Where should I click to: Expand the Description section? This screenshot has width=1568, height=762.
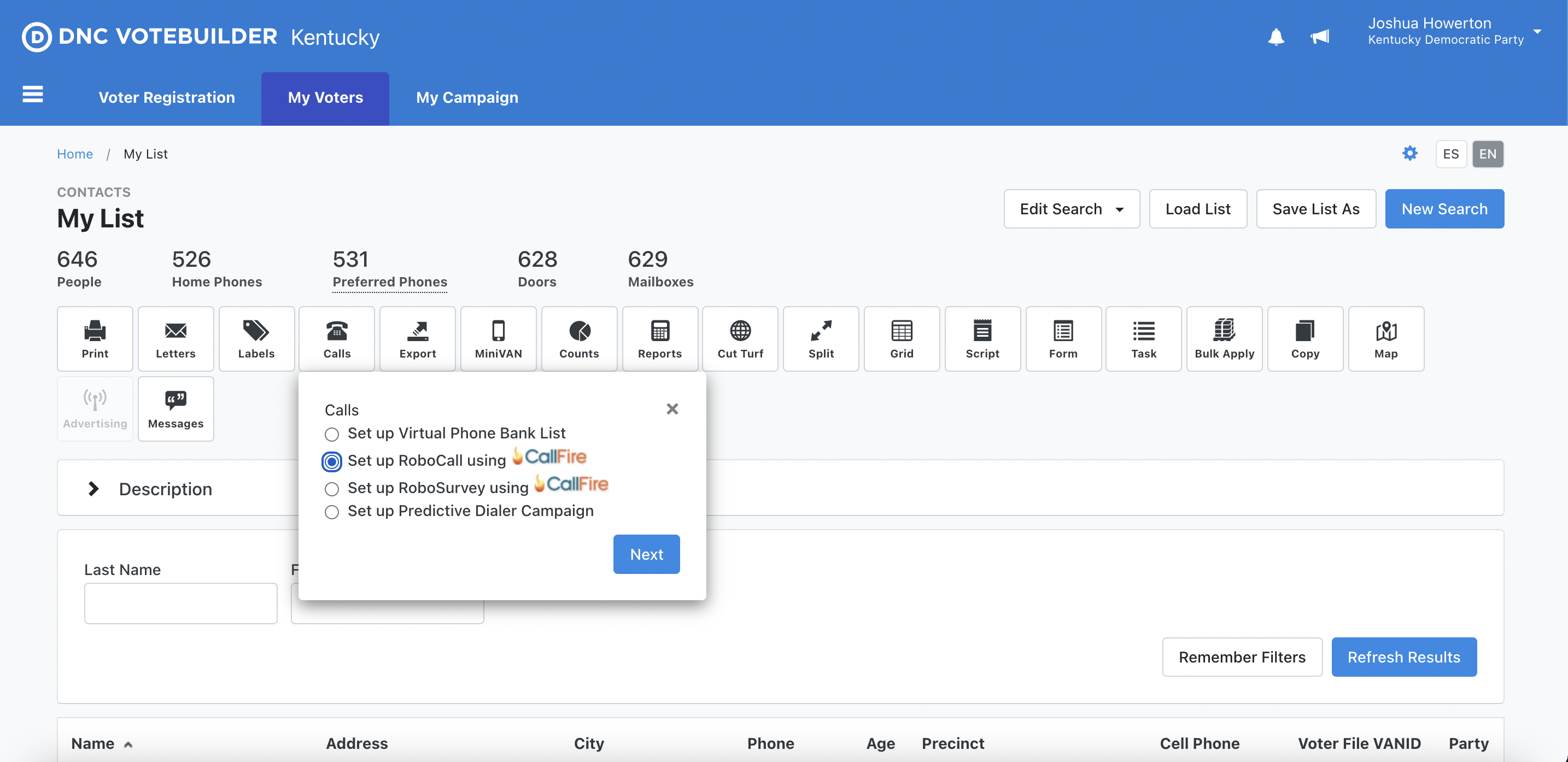[x=93, y=488]
